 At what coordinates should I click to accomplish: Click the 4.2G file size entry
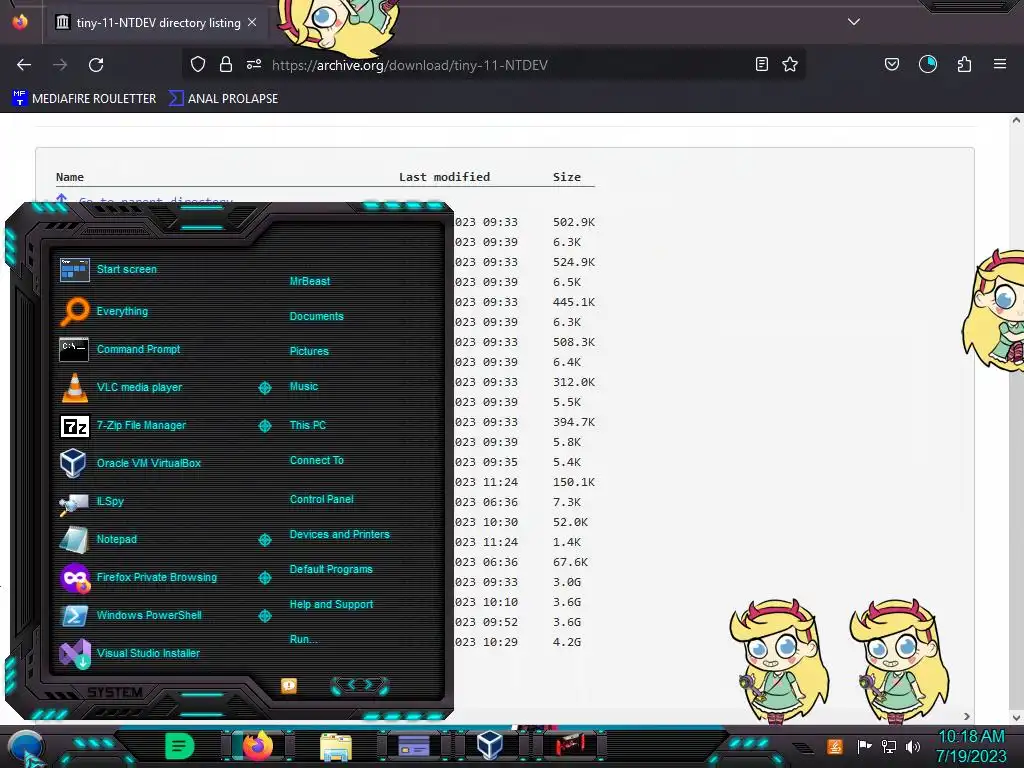pos(567,642)
